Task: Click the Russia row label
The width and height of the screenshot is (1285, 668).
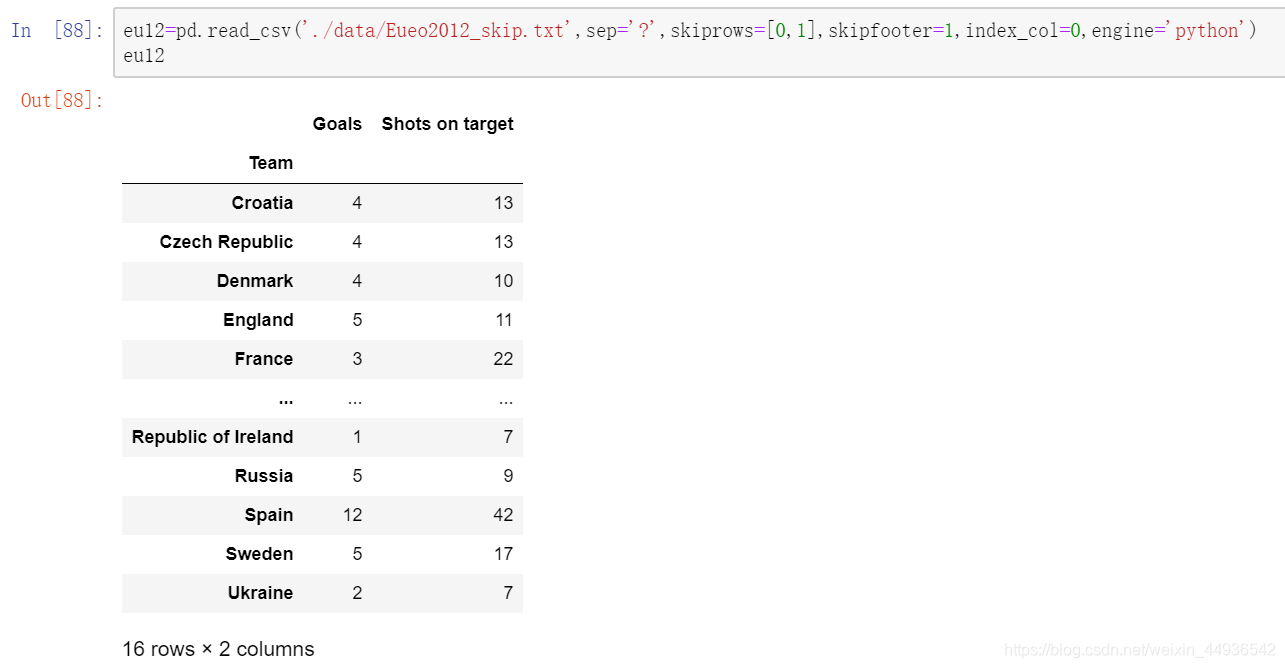Action: click(x=264, y=476)
